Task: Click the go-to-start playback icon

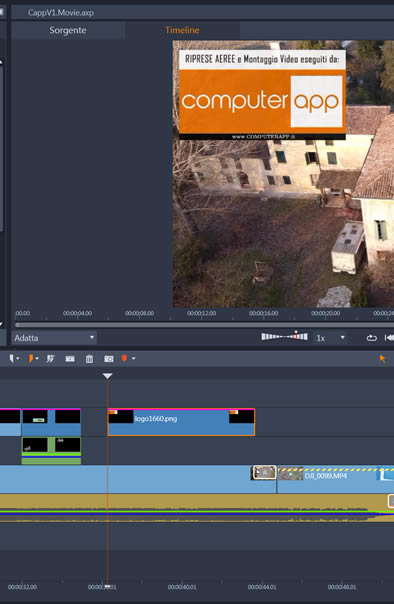Action: pos(389,338)
